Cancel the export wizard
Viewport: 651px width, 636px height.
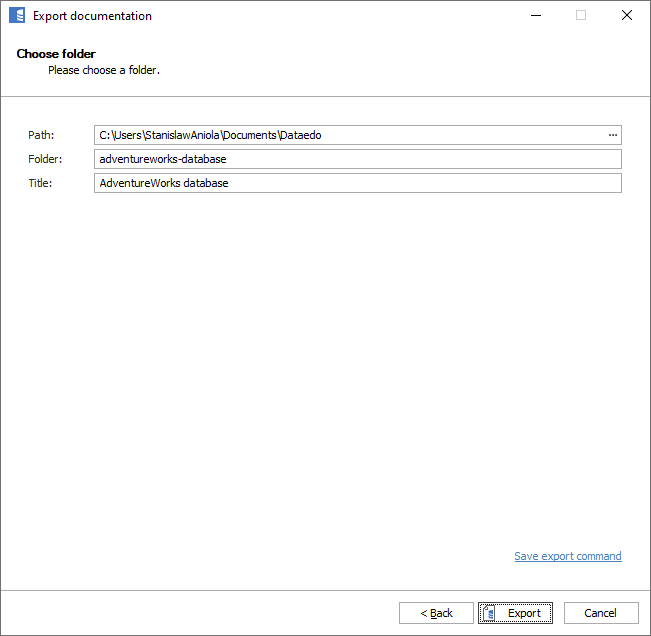(x=600, y=613)
